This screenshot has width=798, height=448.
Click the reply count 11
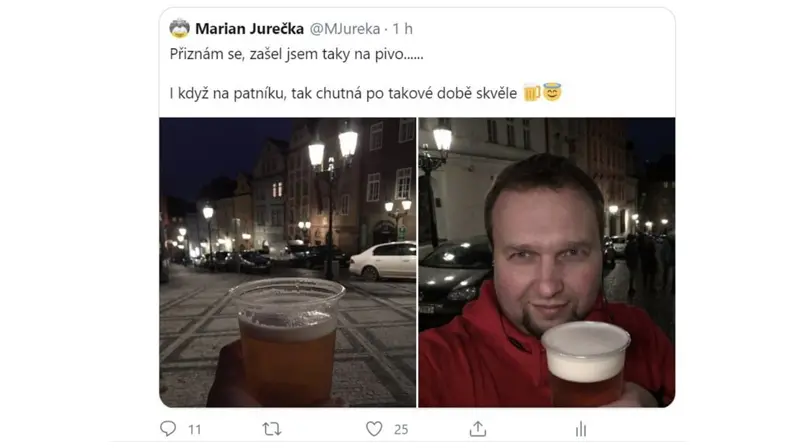coord(195,430)
